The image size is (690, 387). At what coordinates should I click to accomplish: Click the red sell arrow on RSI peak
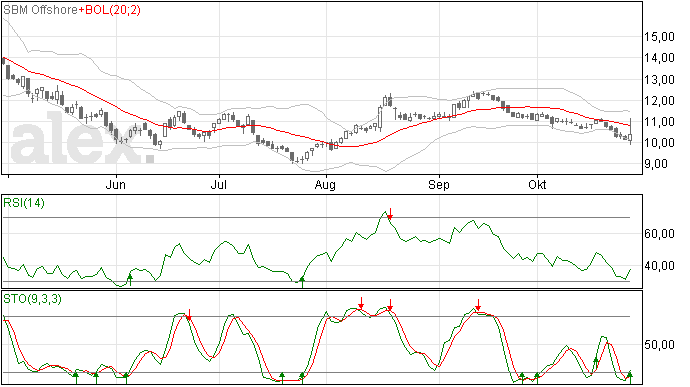[390, 214]
